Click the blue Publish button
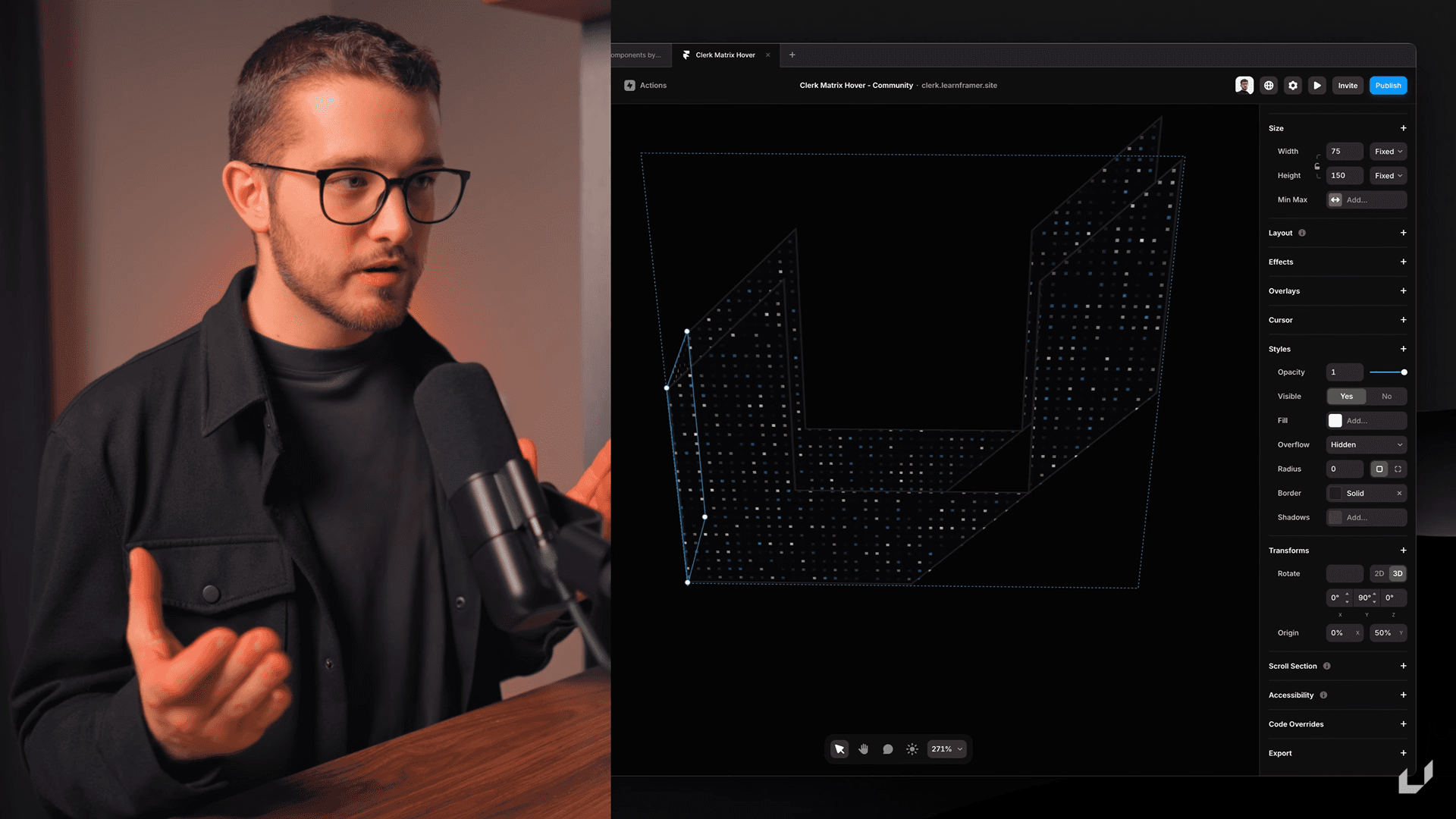The height and width of the screenshot is (819, 1456). click(1388, 86)
